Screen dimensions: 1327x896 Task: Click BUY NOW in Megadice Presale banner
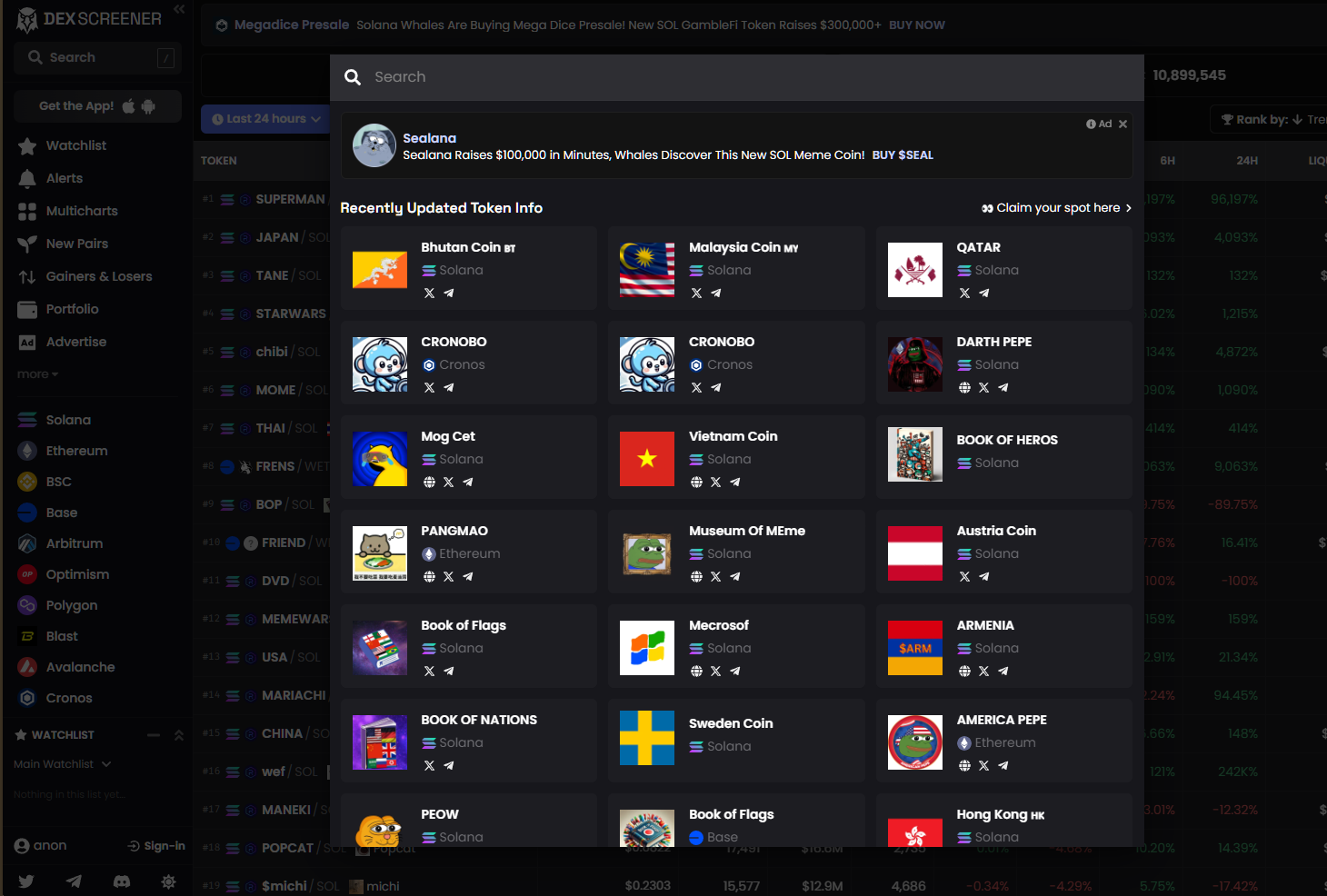tap(916, 25)
